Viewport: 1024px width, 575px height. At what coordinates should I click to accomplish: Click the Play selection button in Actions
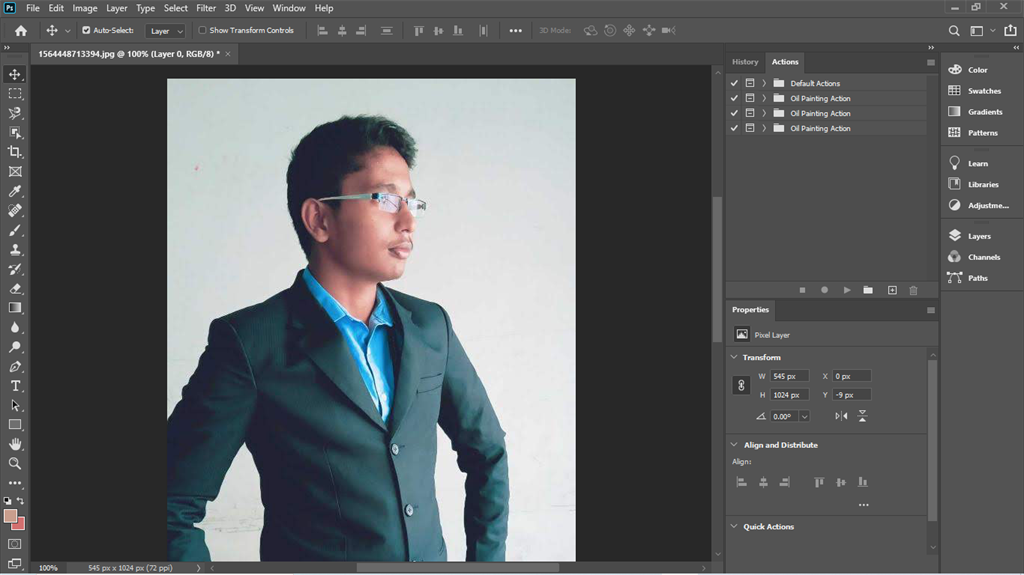coord(847,290)
